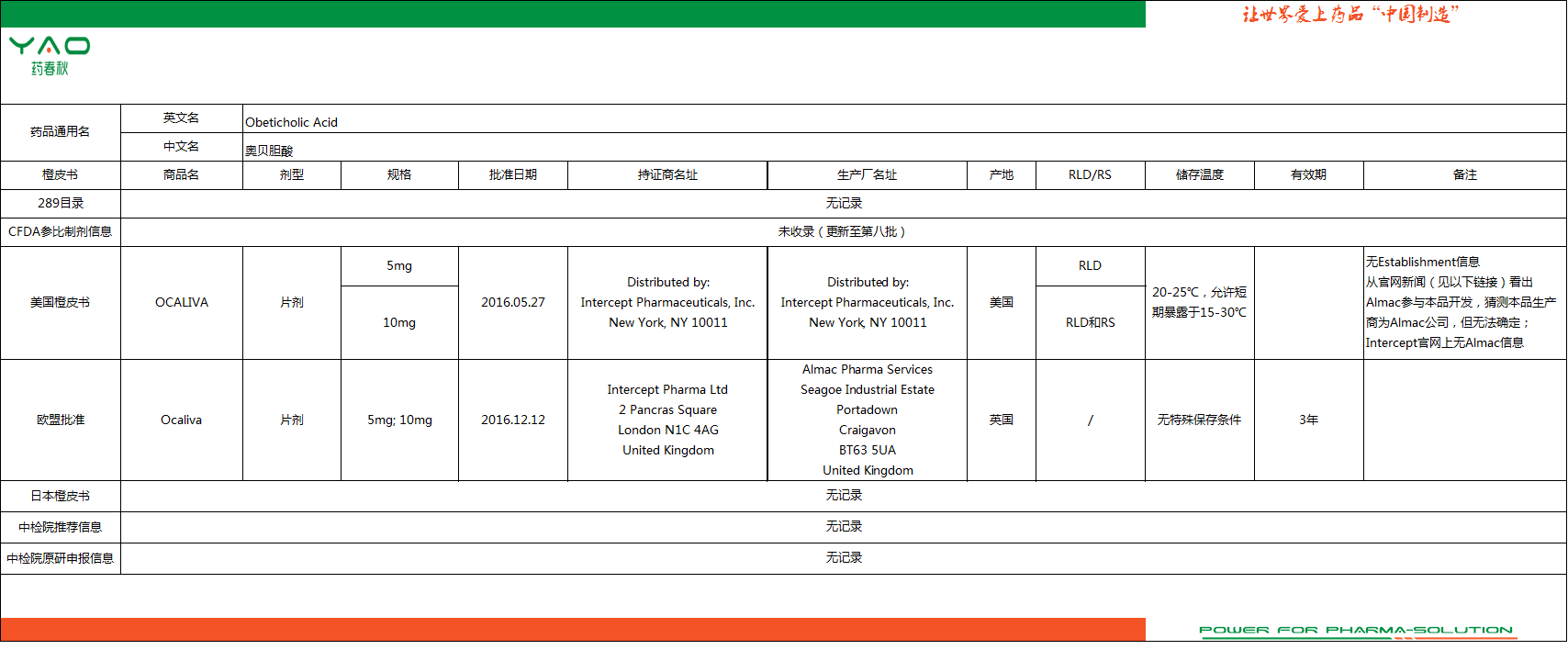Viewport: 1568px width, 661px height.
Task: Select the 中检院推荐信息 row label
Action: tap(61, 528)
